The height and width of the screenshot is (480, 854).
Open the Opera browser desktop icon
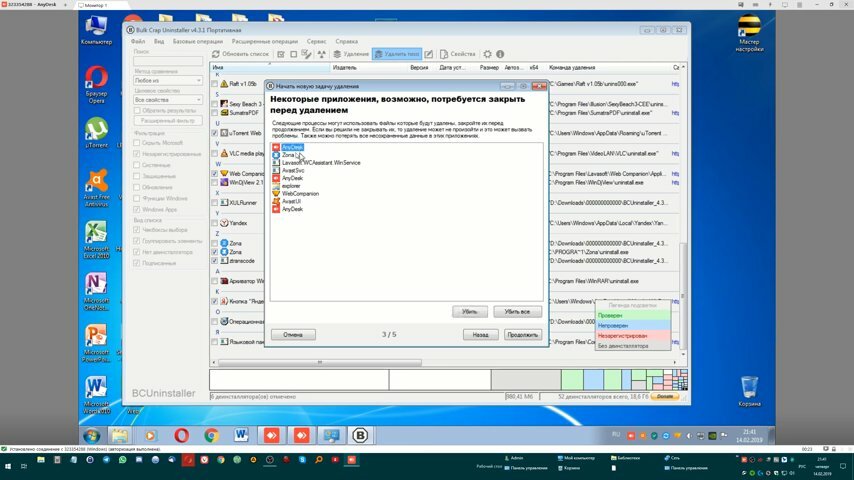click(96, 84)
